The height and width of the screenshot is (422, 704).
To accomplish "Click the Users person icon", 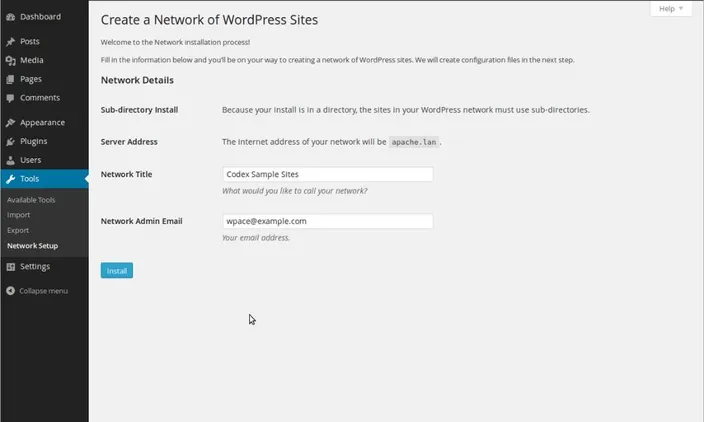I will (x=10, y=160).
